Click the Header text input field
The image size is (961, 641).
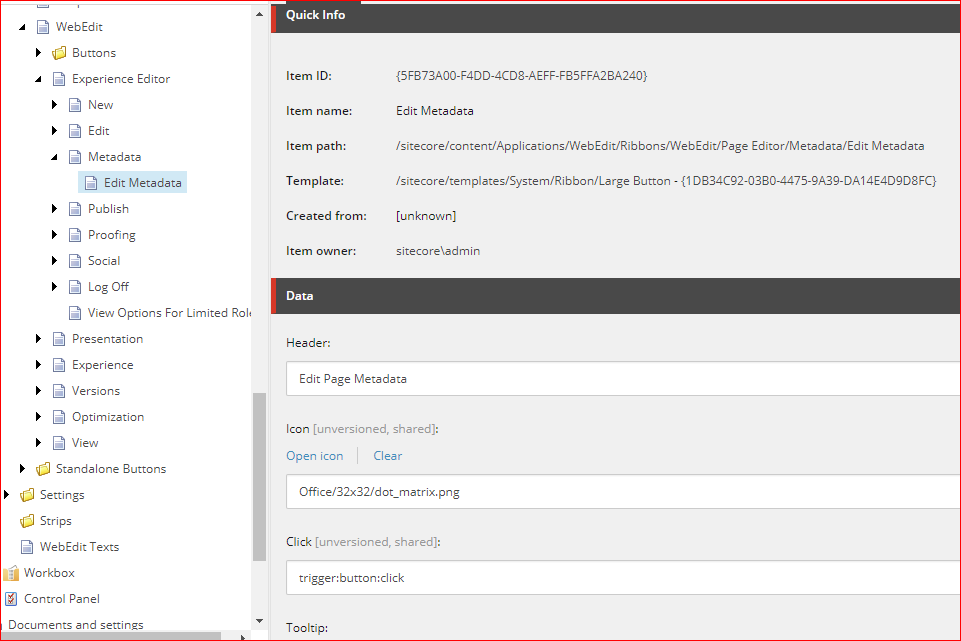620,379
